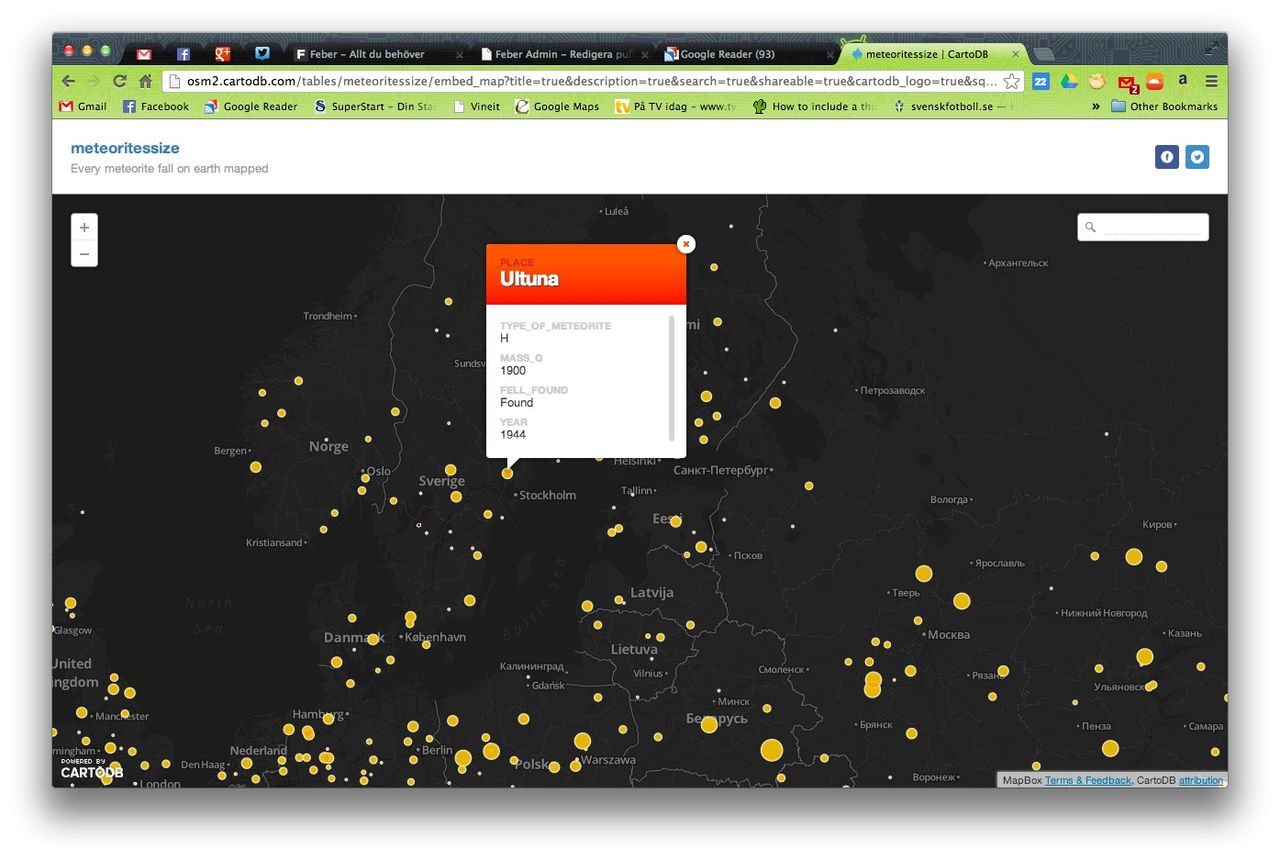This screenshot has height=860, width=1280.
Task: Open the calendar extension showing 22
Action: click(1040, 81)
